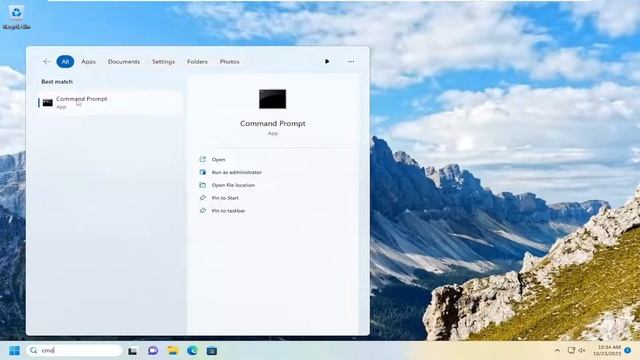
Task: Open Microsoft Store from the taskbar
Action: pyautogui.click(x=211, y=351)
